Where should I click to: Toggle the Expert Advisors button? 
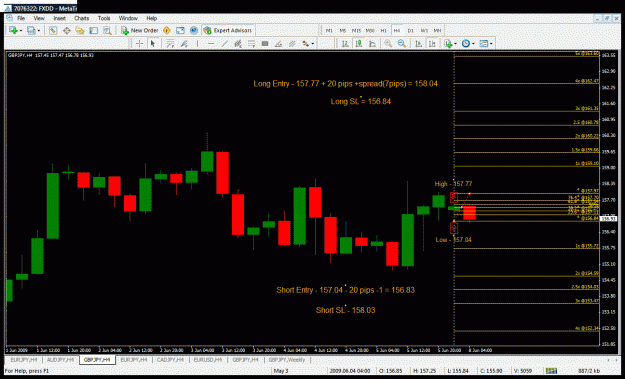[x=228, y=30]
